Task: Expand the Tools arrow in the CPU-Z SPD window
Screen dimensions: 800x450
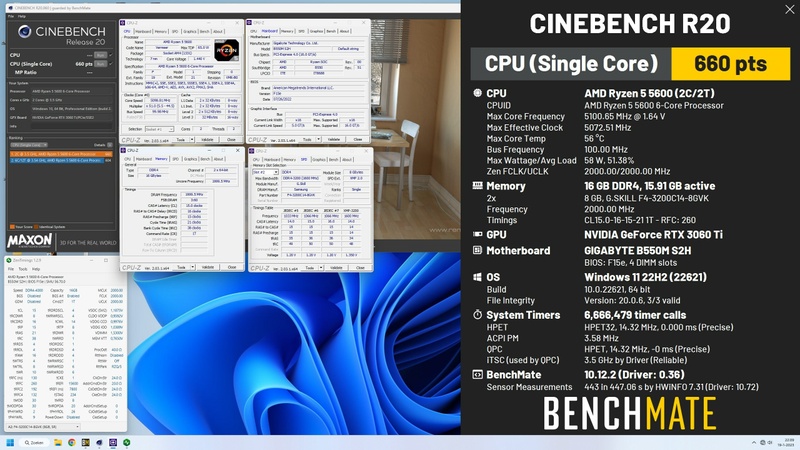Action: 321,267
